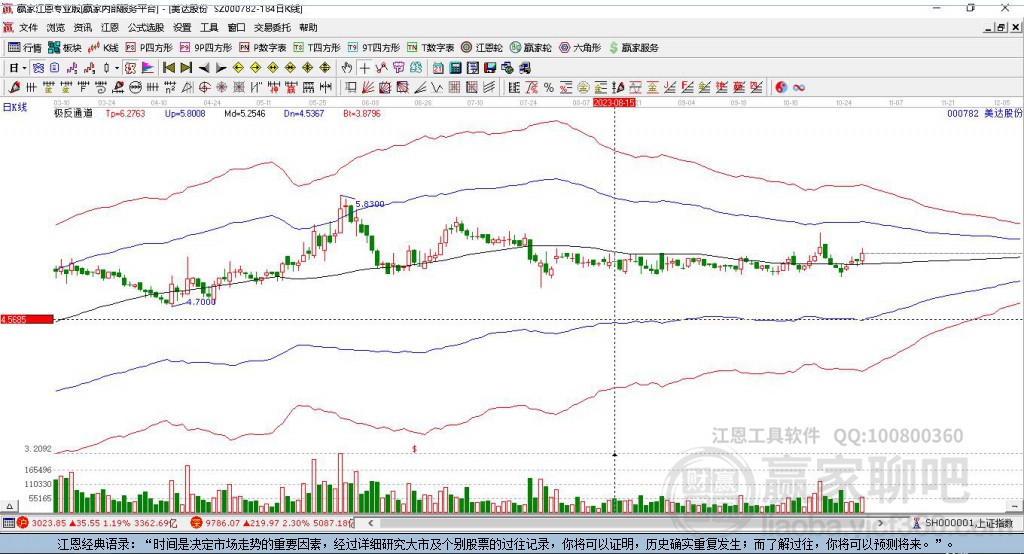Viewport: 1024px width, 554px height.
Task: Click the small up-arrow panel expander
Action: (x=9, y=506)
